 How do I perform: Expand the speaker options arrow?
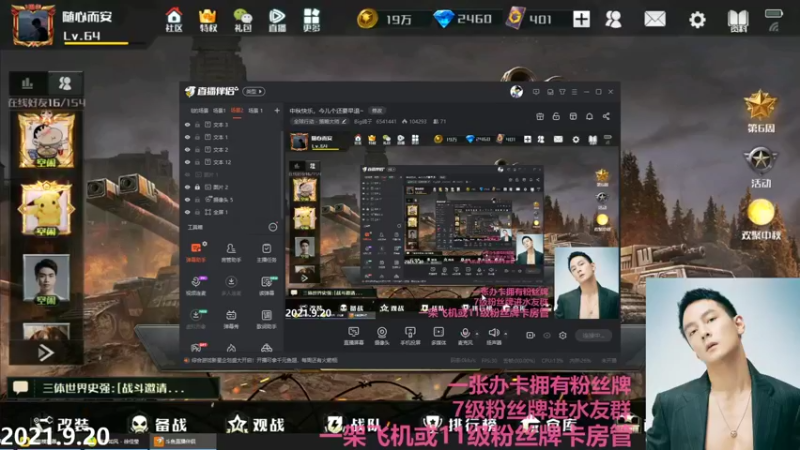(x=506, y=334)
